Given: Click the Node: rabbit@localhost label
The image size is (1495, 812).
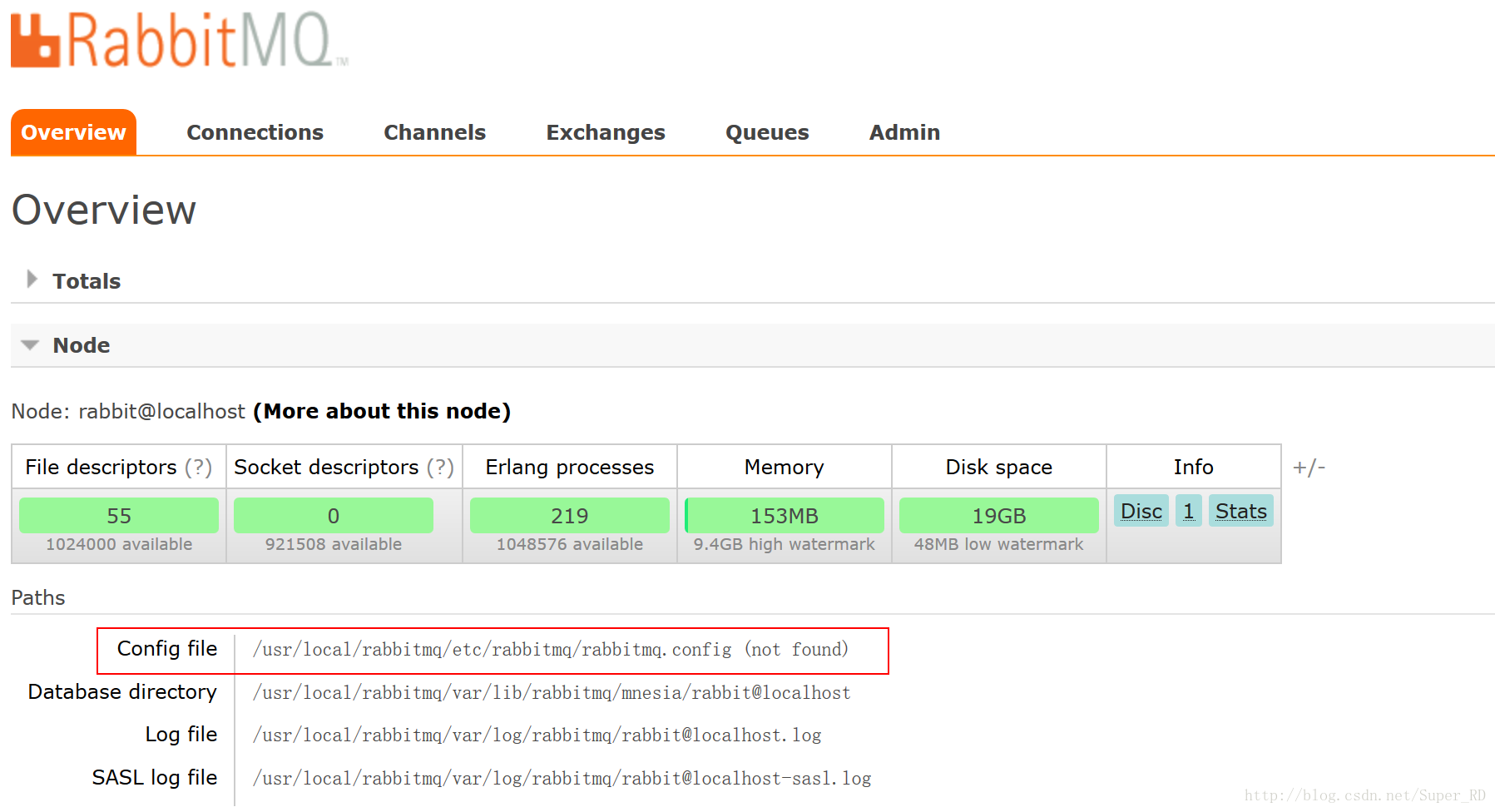Looking at the screenshot, I should tap(128, 411).
